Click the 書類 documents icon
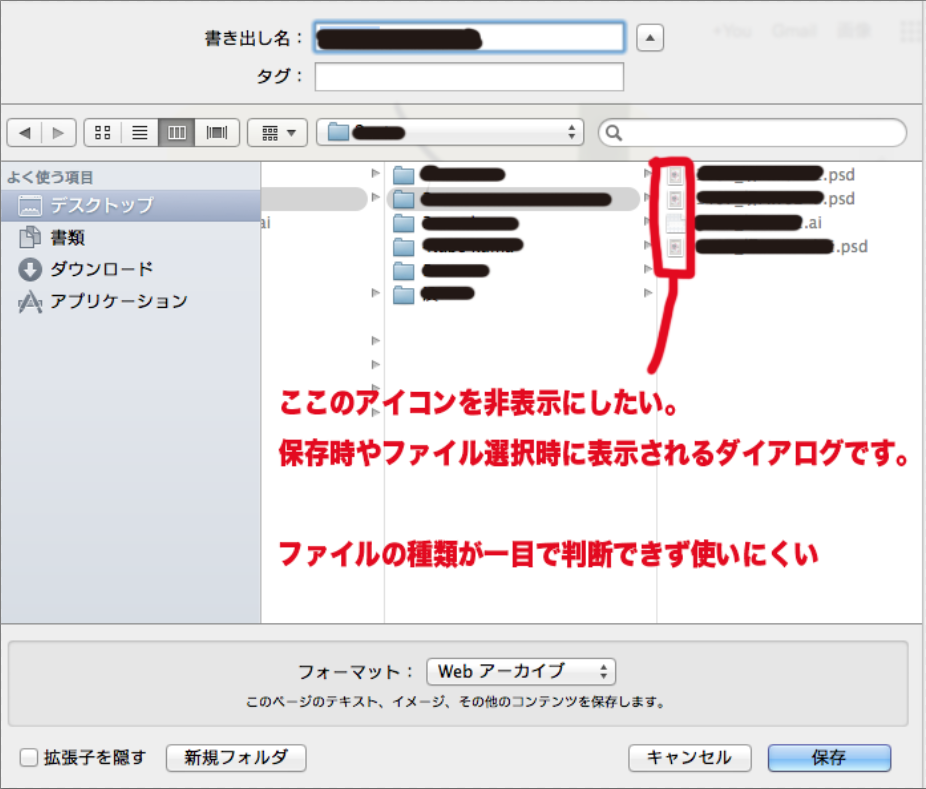The height and width of the screenshot is (789, 926). [x=30, y=237]
